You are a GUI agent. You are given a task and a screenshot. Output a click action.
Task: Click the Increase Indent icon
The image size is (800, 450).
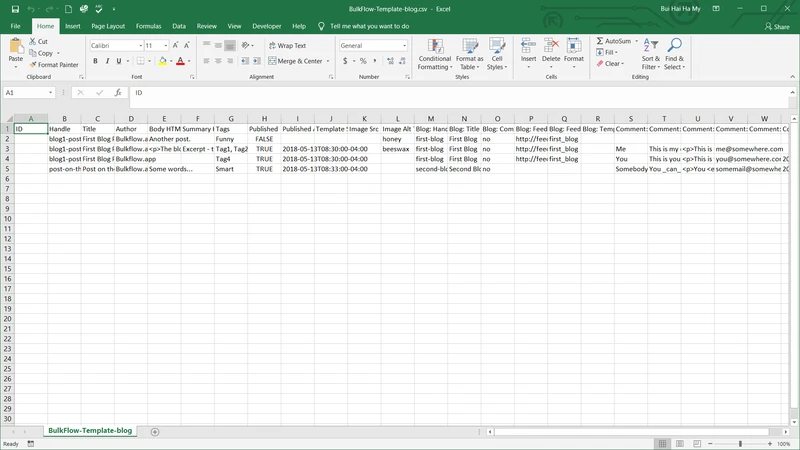[257, 61]
